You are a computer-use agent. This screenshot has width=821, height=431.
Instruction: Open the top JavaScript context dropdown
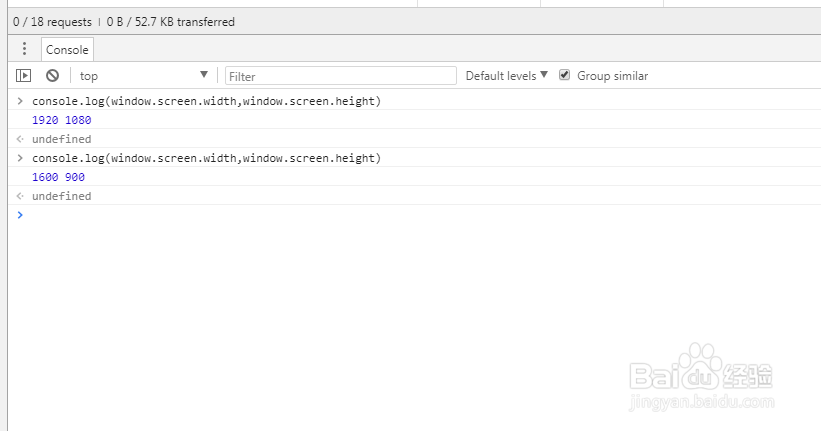[144, 75]
